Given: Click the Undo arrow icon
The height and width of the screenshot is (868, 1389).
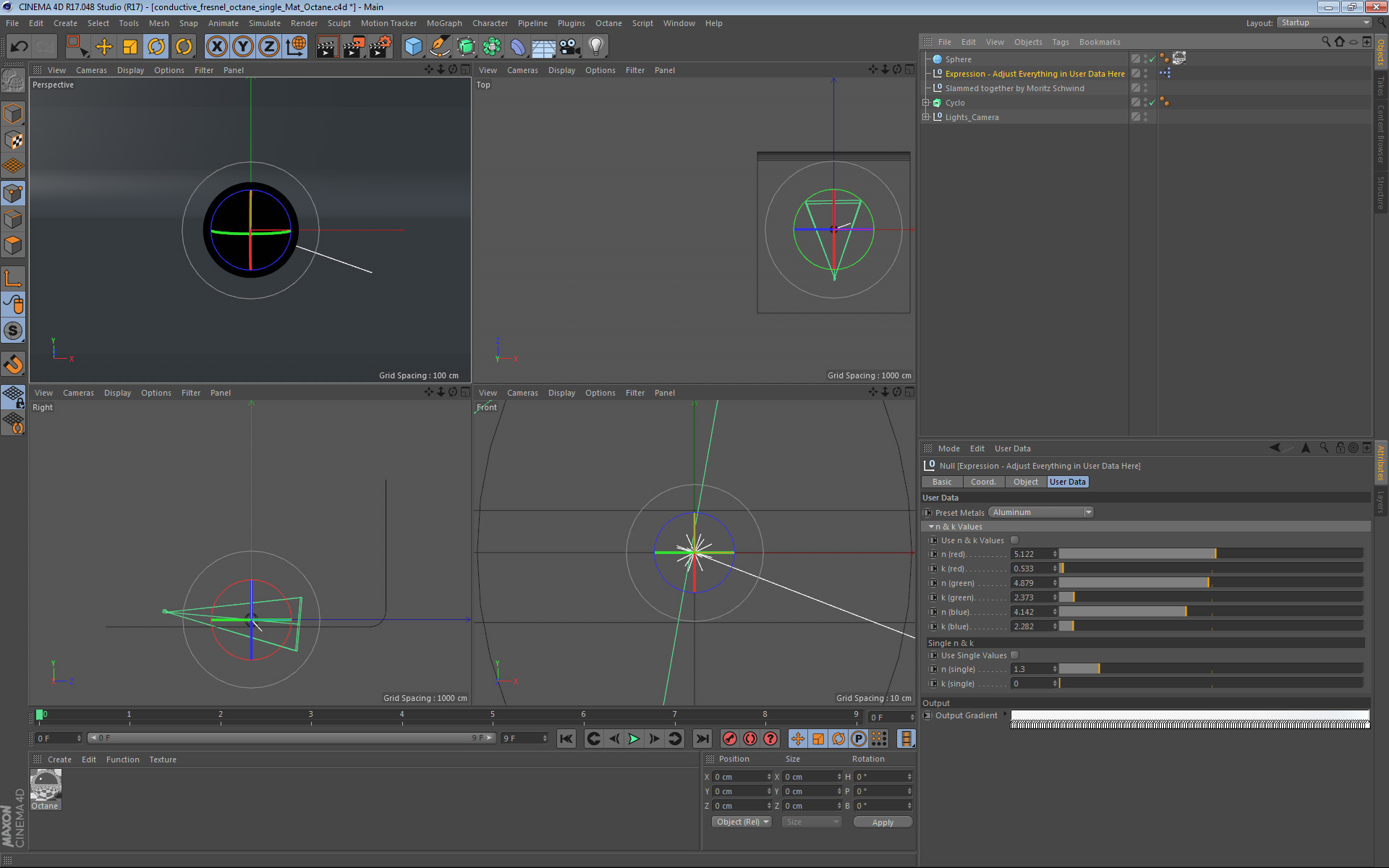Looking at the screenshot, I should tap(19, 47).
